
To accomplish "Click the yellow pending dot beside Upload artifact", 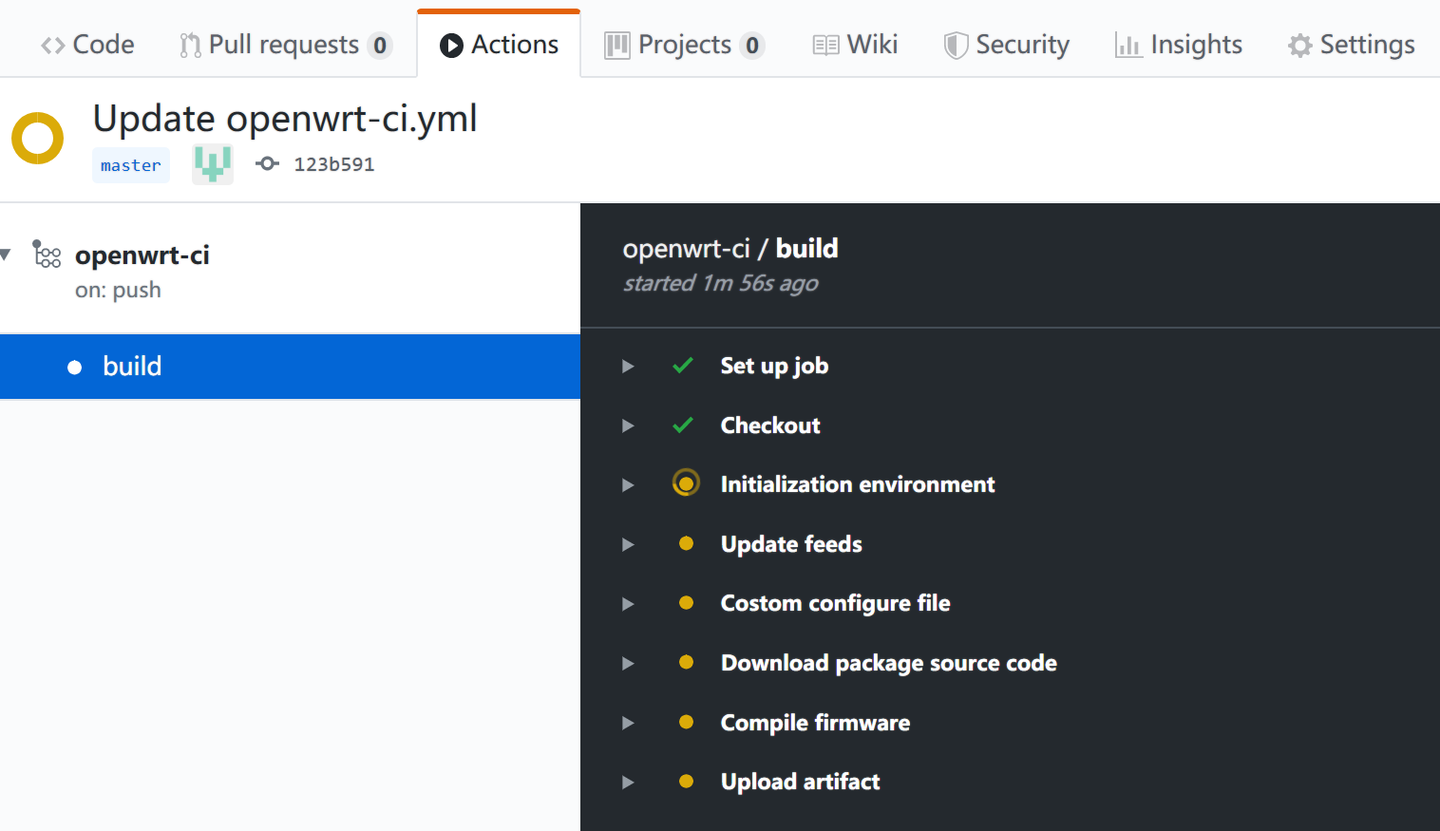I will point(686,781).
